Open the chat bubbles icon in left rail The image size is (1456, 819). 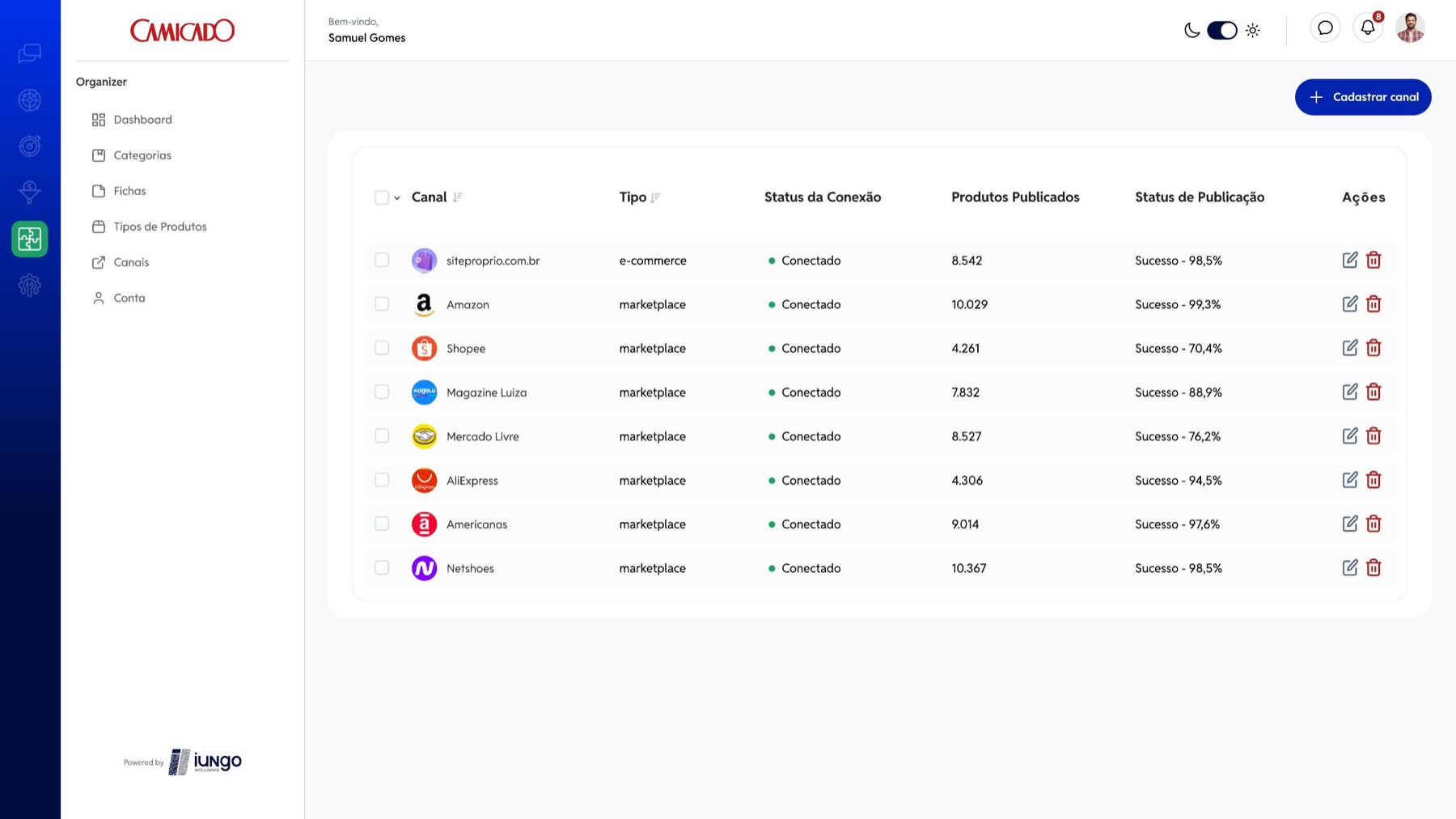pos(30,53)
